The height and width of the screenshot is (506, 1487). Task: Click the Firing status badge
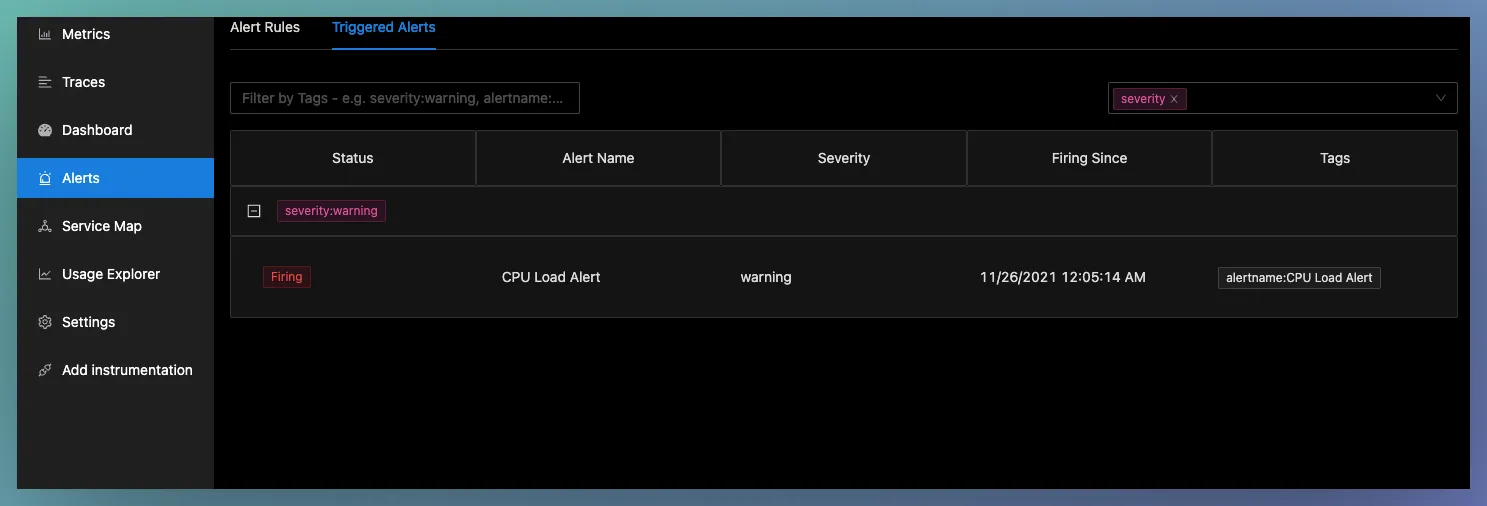click(x=287, y=277)
